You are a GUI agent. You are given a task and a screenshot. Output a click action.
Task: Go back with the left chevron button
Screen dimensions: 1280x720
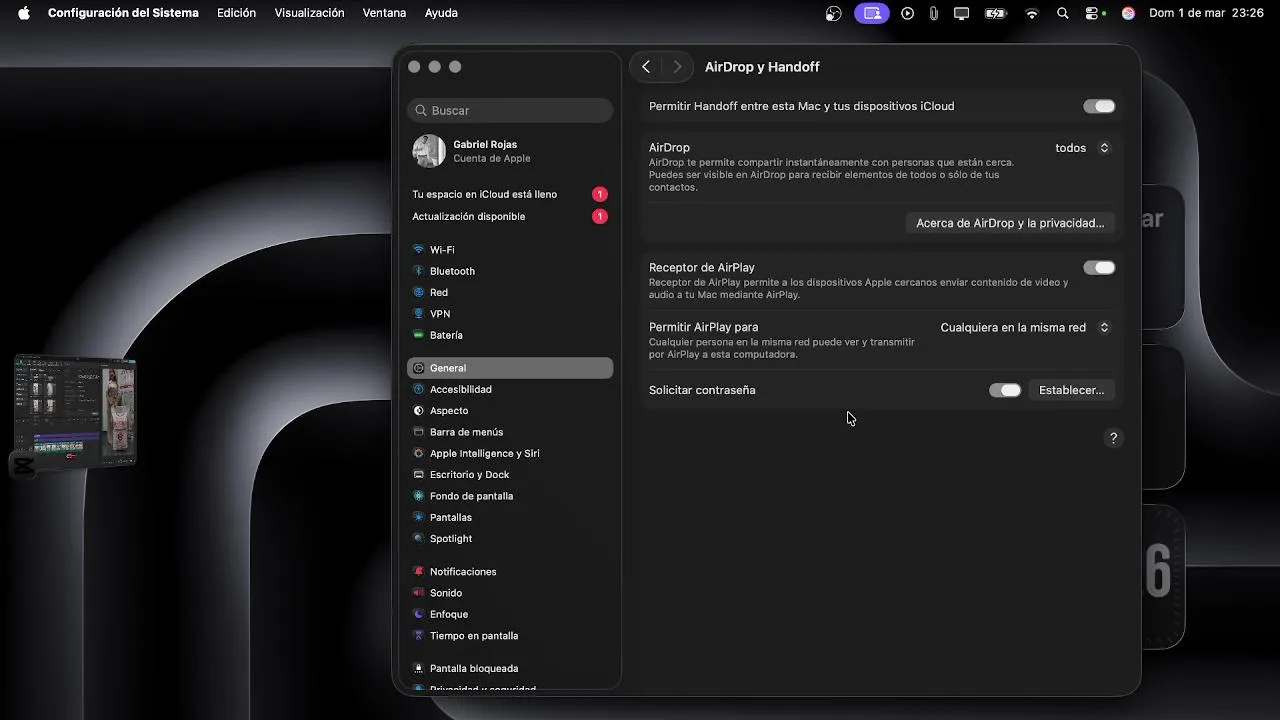coord(646,67)
